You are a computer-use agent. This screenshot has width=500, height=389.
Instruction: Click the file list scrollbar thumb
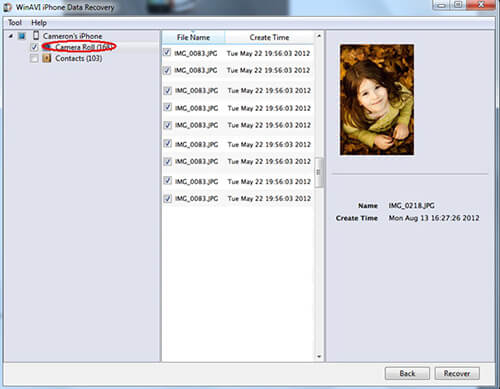(x=319, y=172)
